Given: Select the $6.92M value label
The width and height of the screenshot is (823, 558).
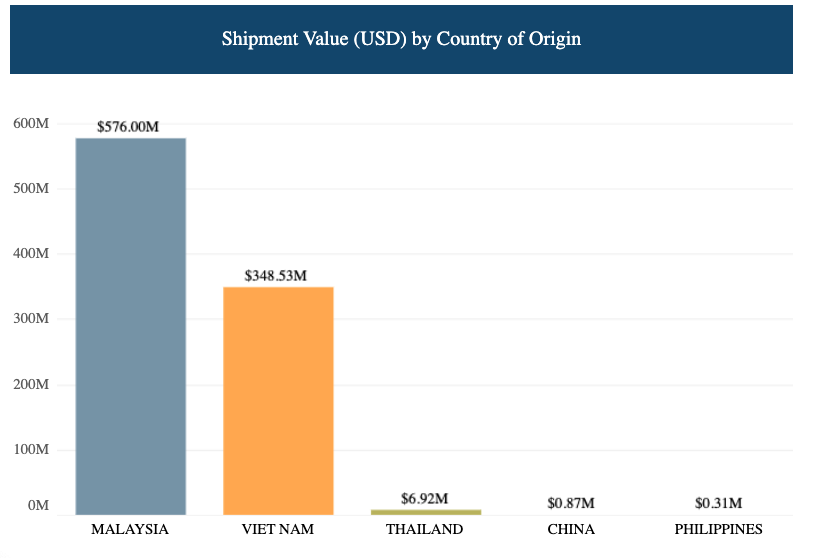Looking at the screenshot, I should tap(425, 498).
